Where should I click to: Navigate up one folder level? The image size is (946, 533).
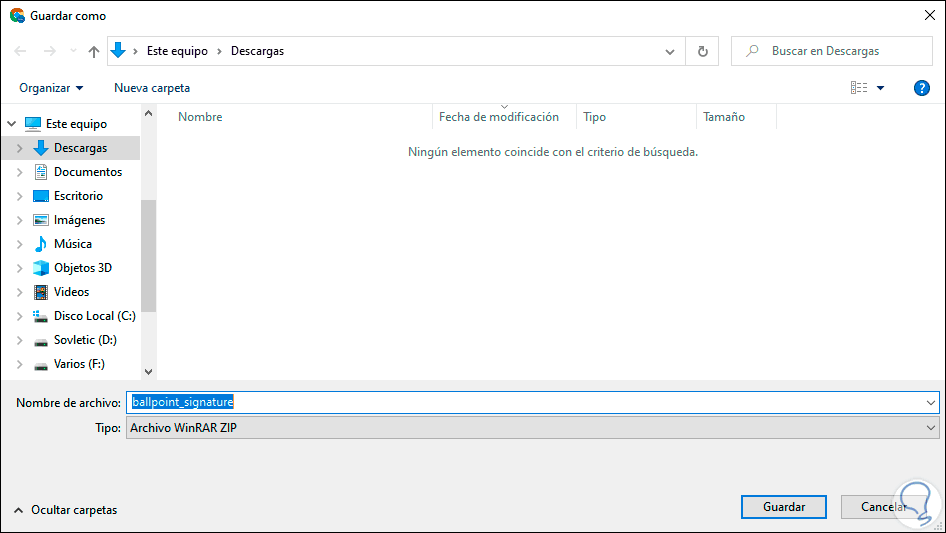(x=94, y=51)
